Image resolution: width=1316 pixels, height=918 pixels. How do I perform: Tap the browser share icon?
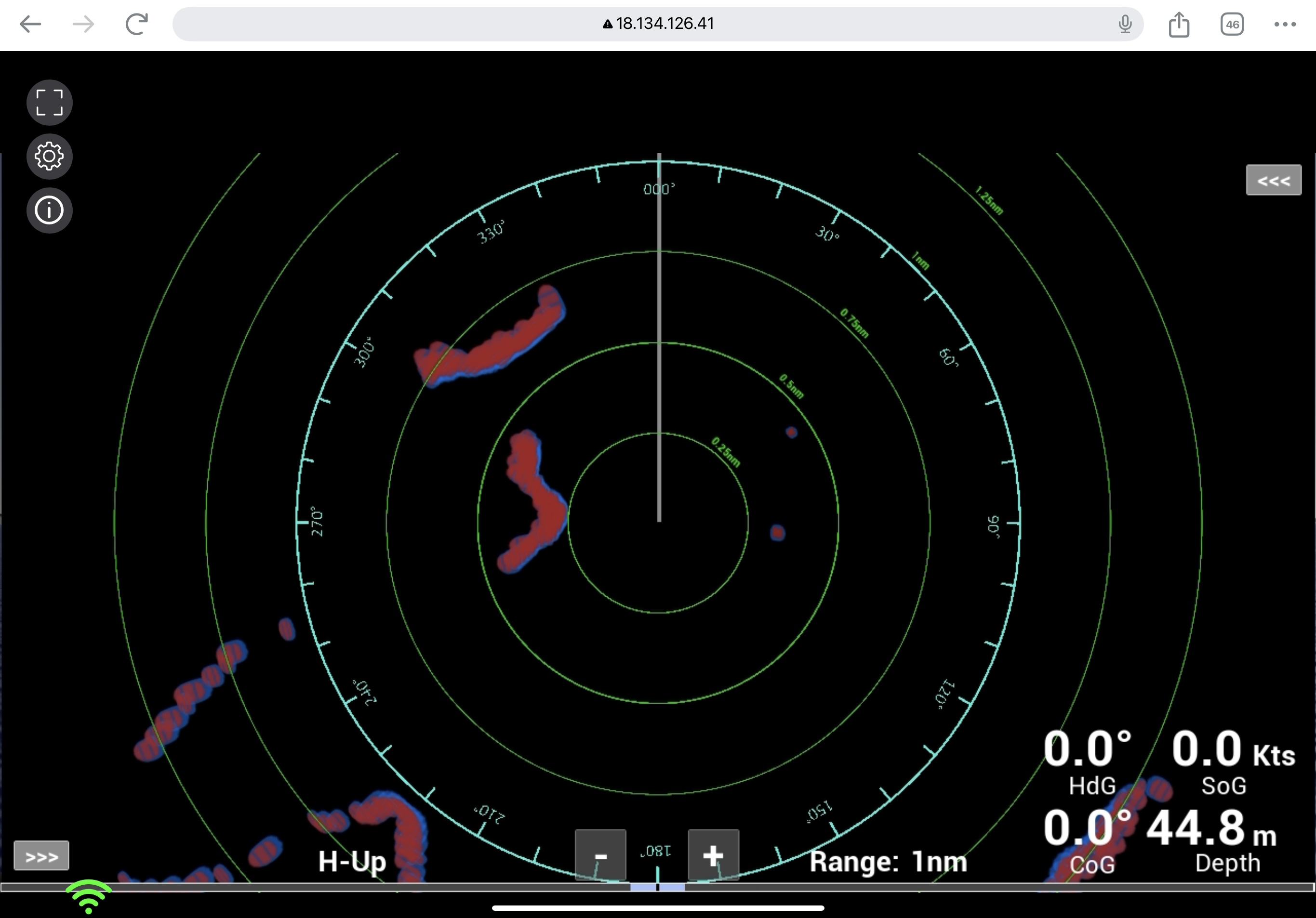click(1179, 24)
